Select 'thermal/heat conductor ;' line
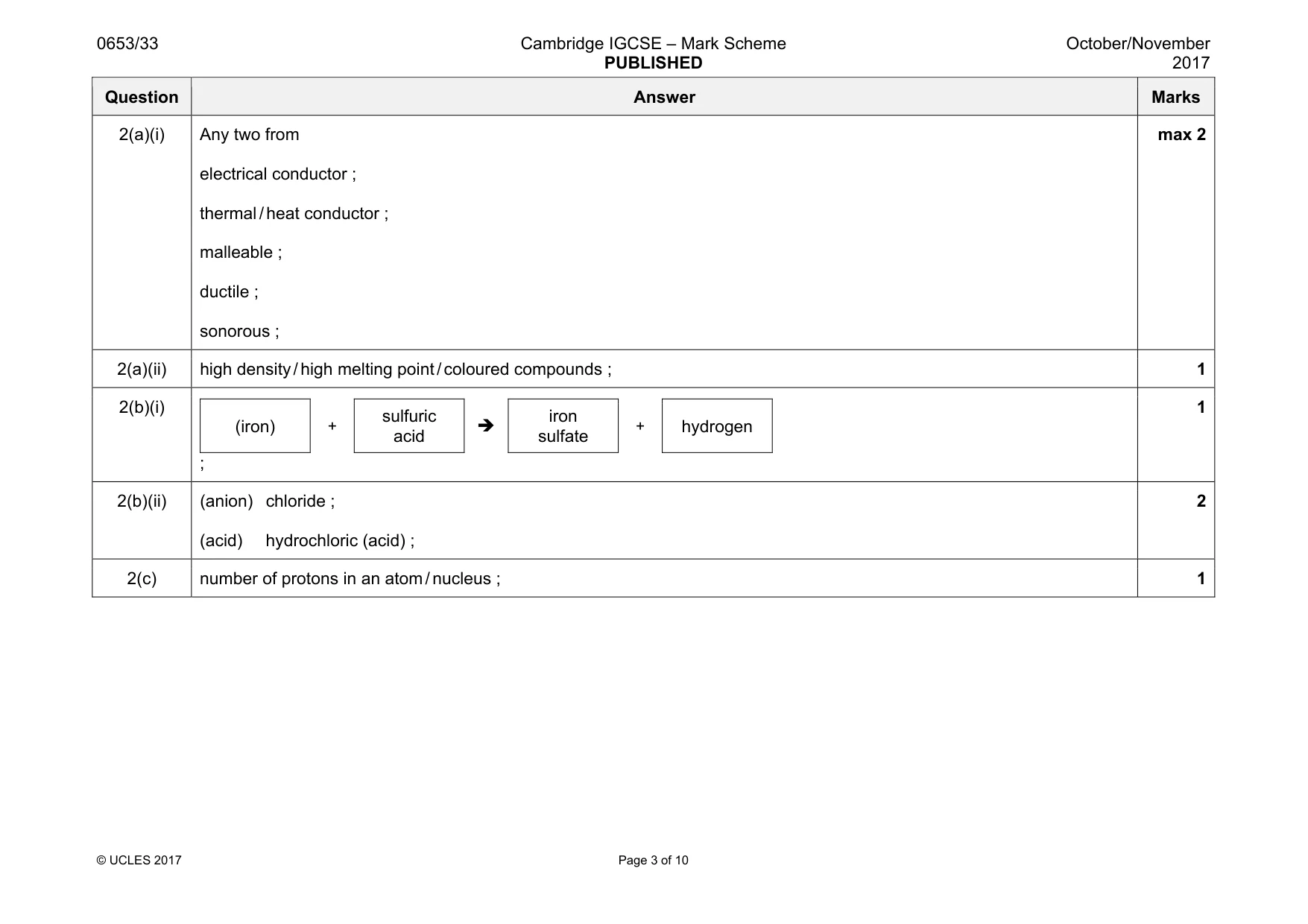Viewport: 1308px width, 924px height. [x=294, y=214]
